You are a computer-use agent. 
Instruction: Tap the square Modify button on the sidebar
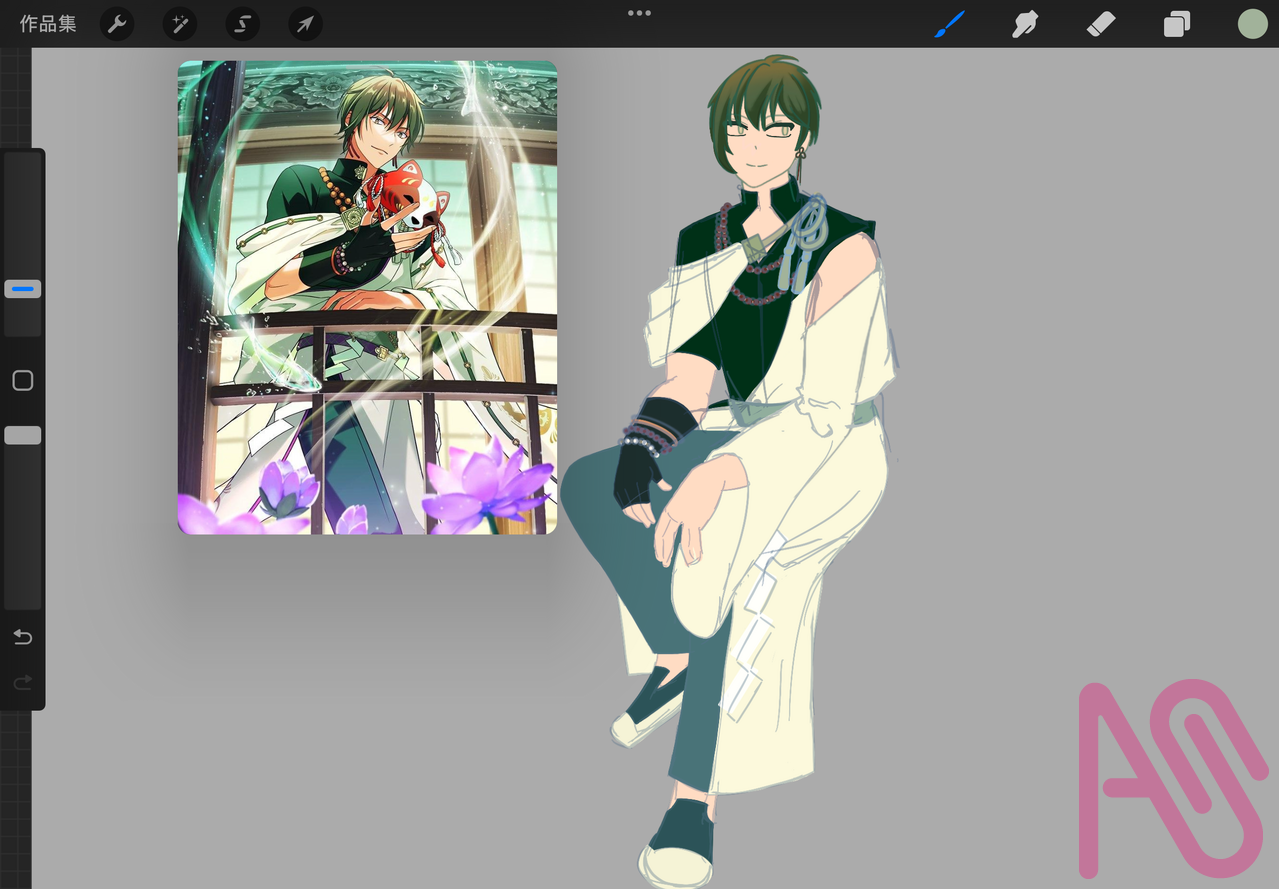coord(22,380)
